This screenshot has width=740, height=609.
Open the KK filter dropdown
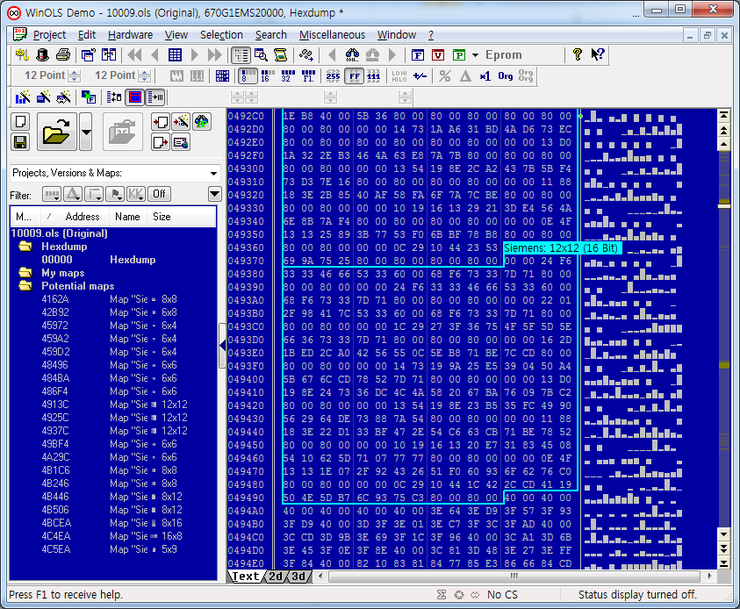[136, 194]
